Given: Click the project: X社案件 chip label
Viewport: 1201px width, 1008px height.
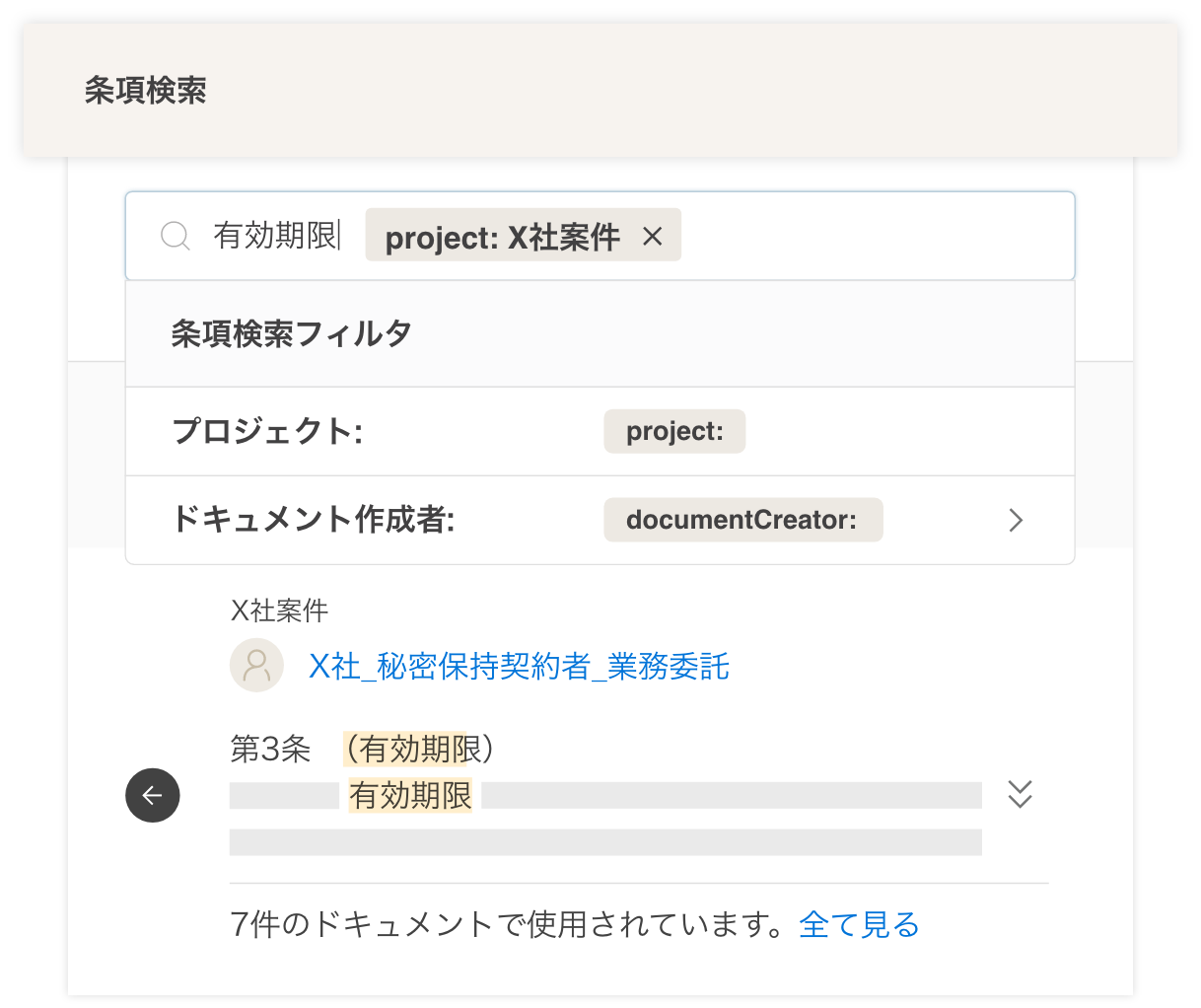Looking at the screenshot, I should (x=502, y=237).
